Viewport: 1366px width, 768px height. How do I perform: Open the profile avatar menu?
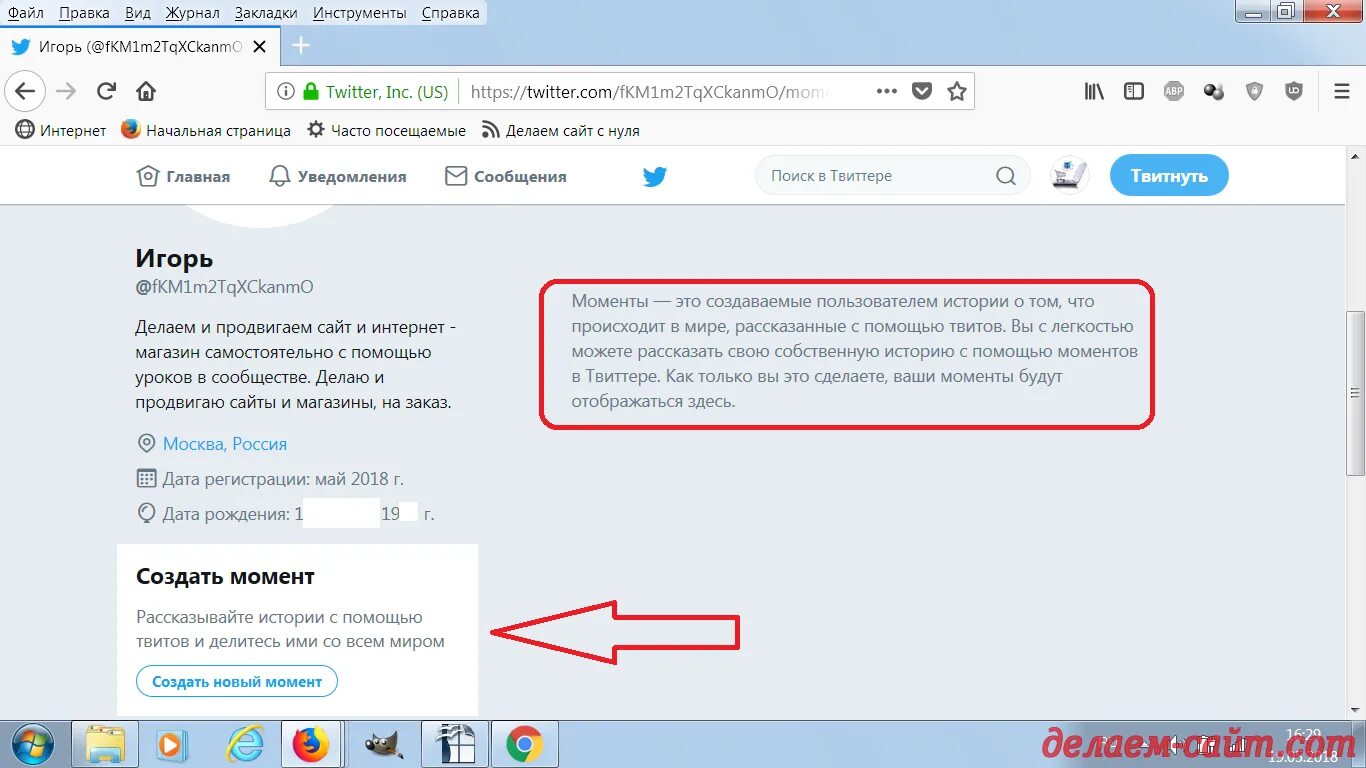click(x=1070, y=176)
